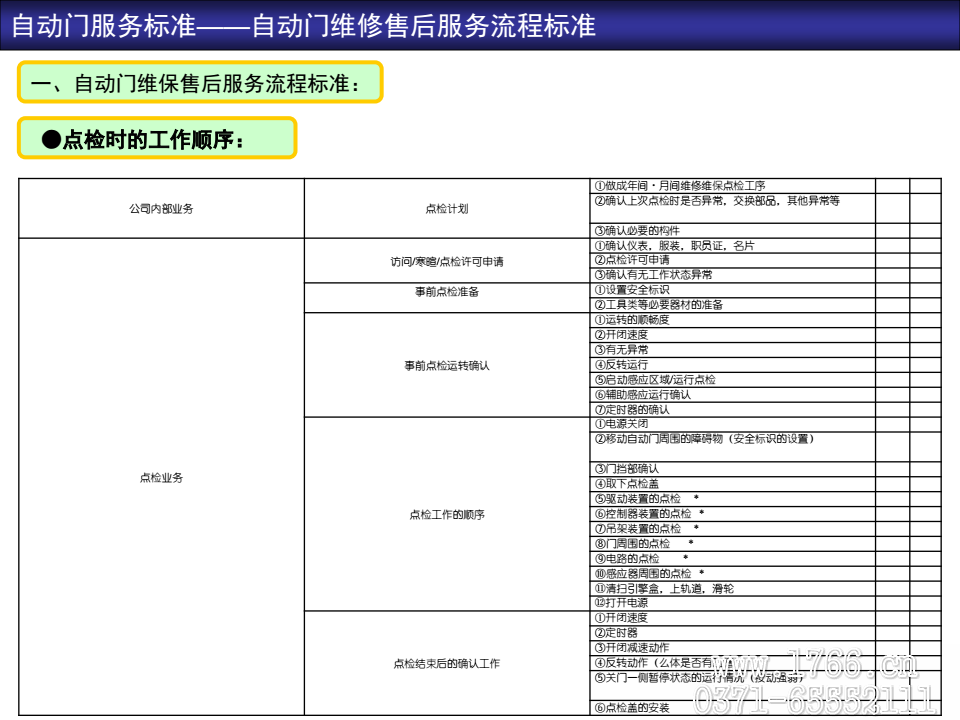Select the ①设置安全标识 row
Image resolution: width=960 pixels, height=720 pixels.
pos(631,290)
